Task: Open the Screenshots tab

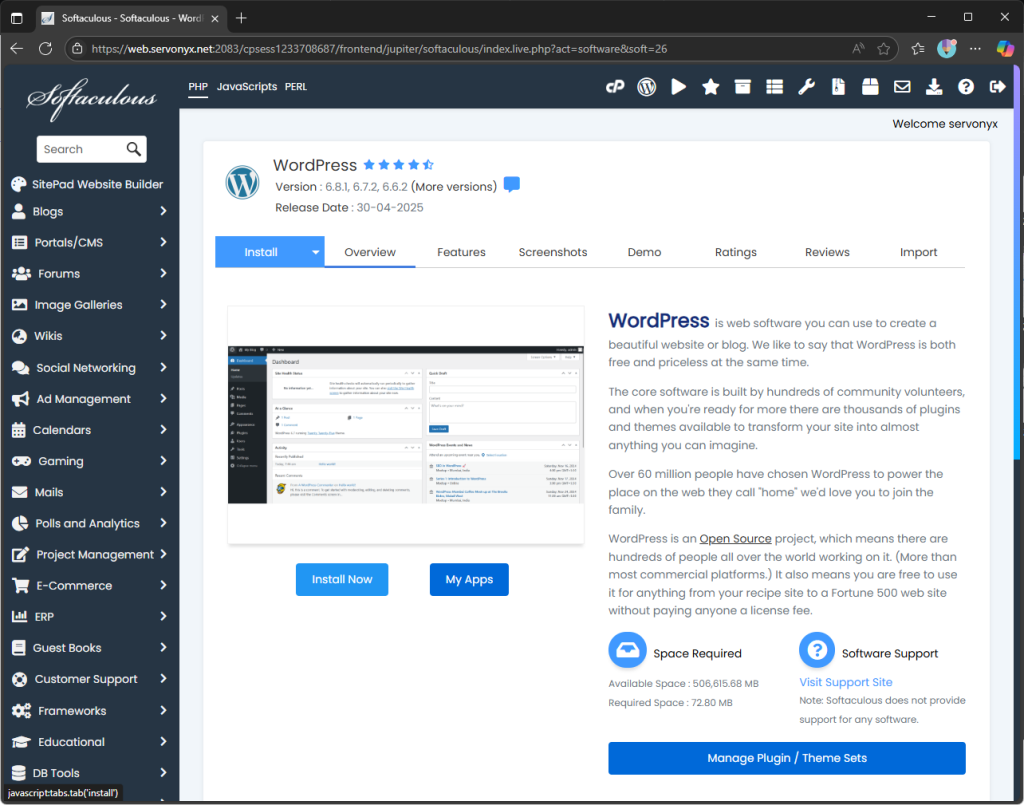Action: pos(552,253)
